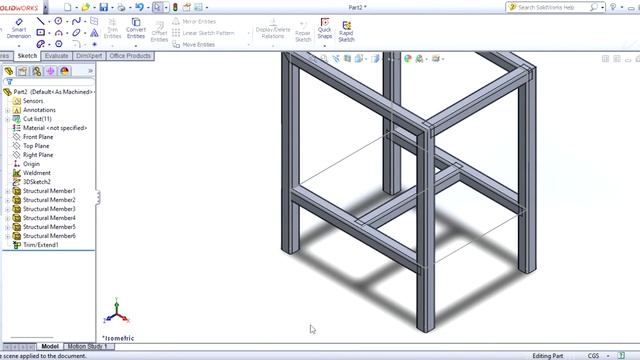Select the Trim/Extend1 feature
The height and width of the screenshot is (360, 640).
41,245
